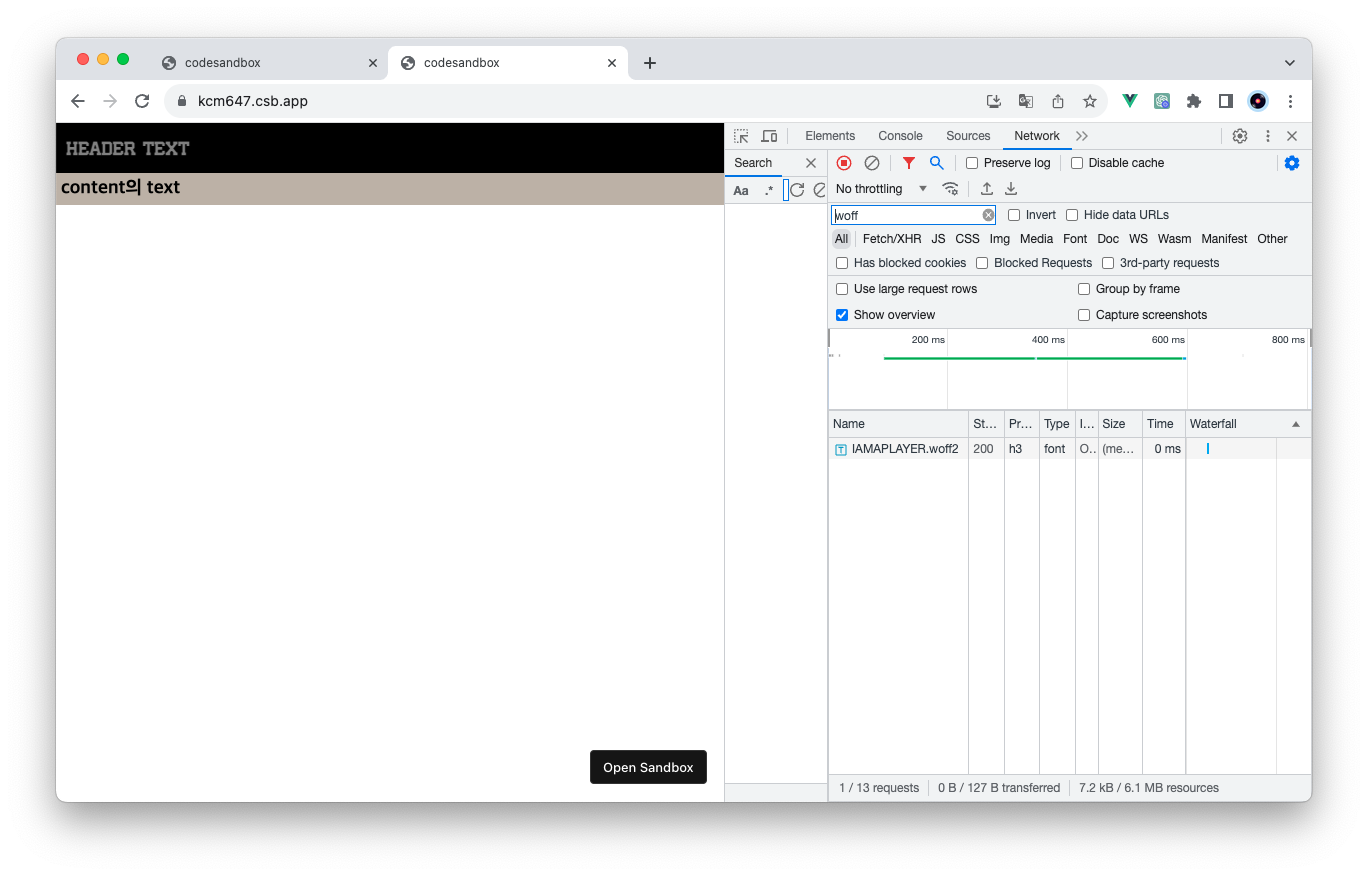Check Blocked Requests

(x=982, y=263)
